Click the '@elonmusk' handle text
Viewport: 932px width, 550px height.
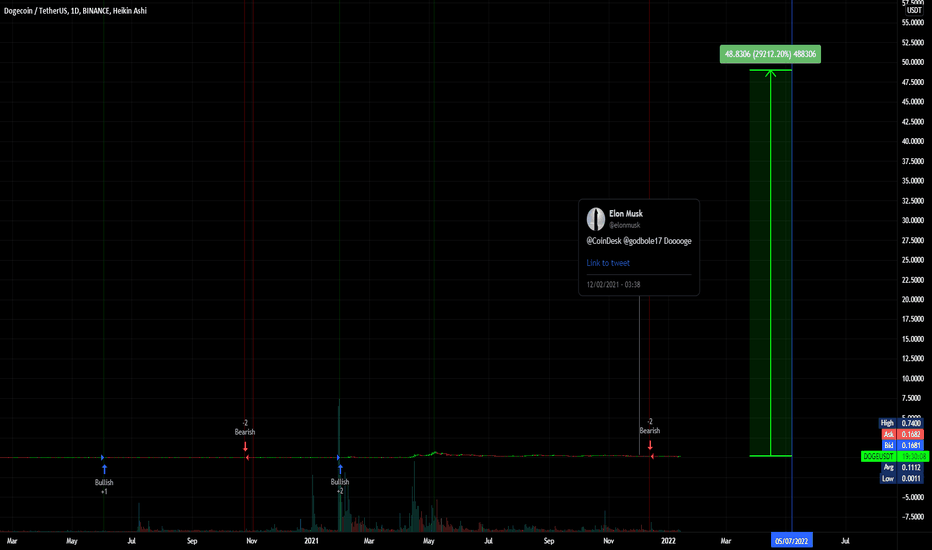tap(624, 225)
